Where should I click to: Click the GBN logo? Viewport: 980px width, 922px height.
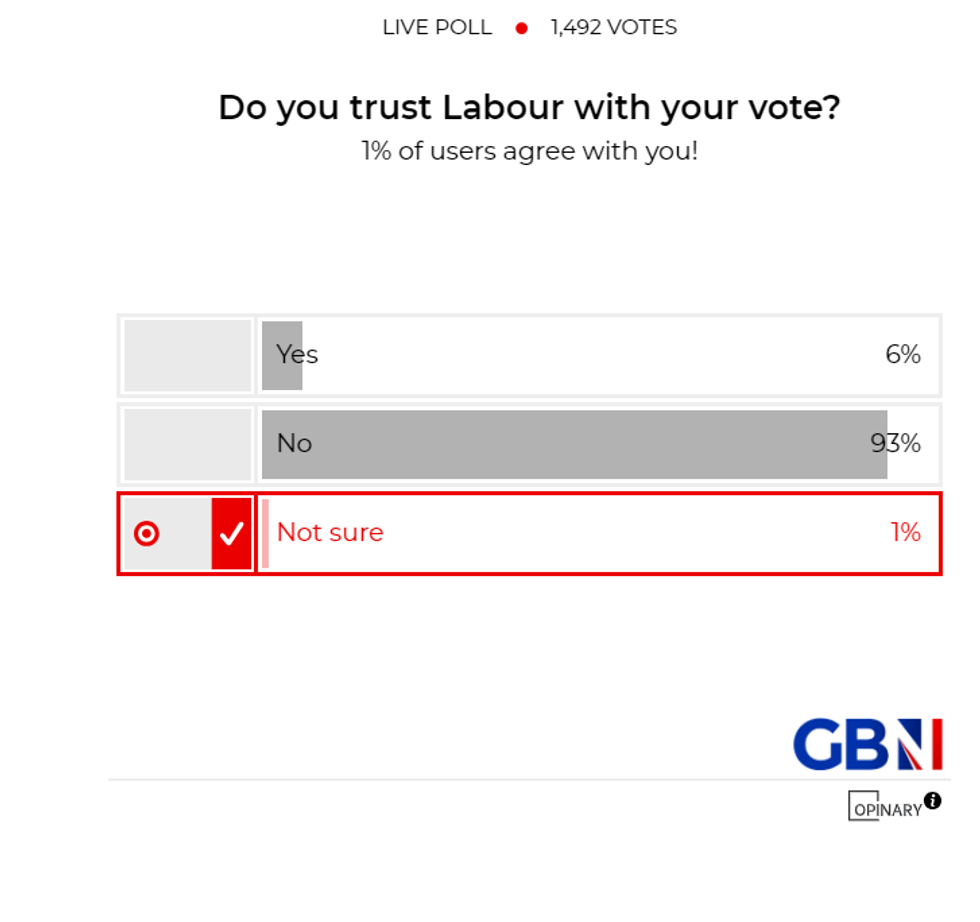(x=867, y=744)
